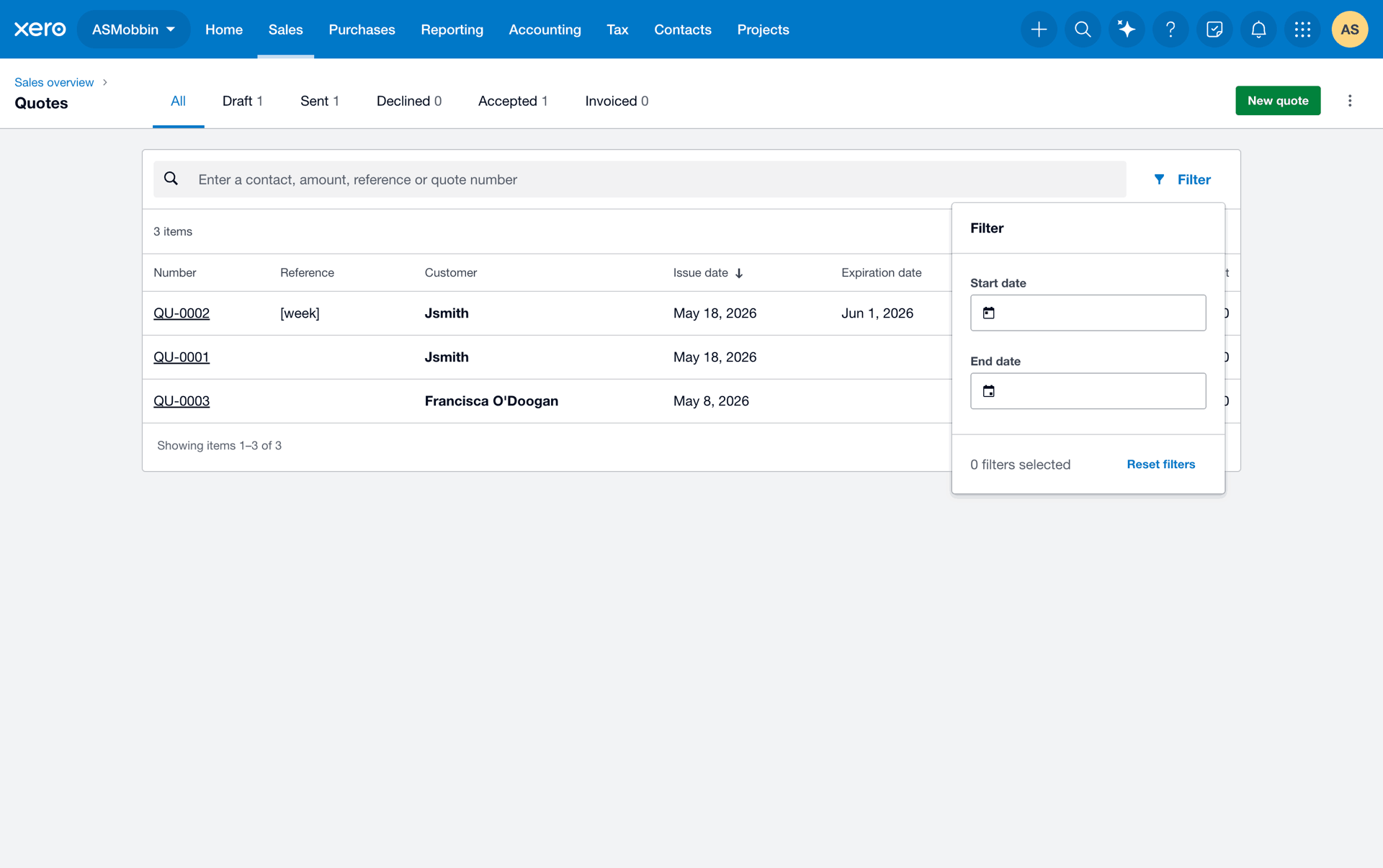Open the Projects menu
The image size is (1383, 868).
763,30
